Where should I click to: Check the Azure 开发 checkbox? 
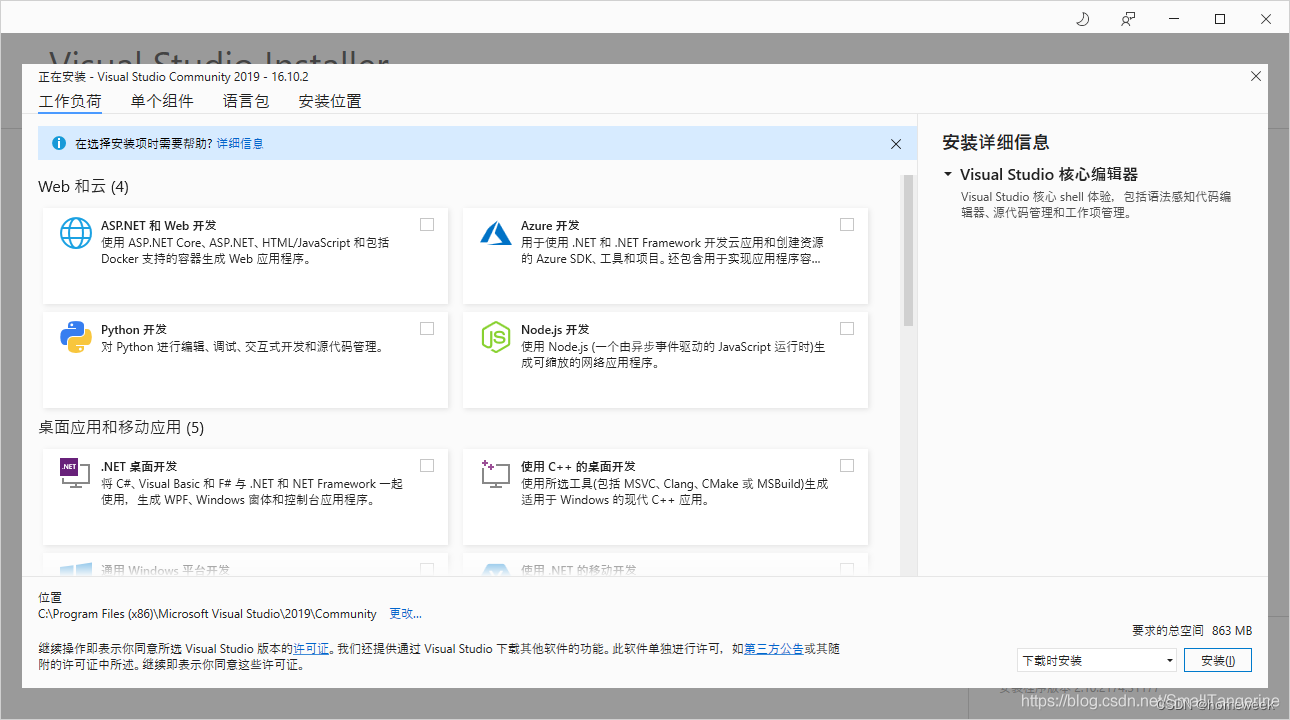coord(847,224)
